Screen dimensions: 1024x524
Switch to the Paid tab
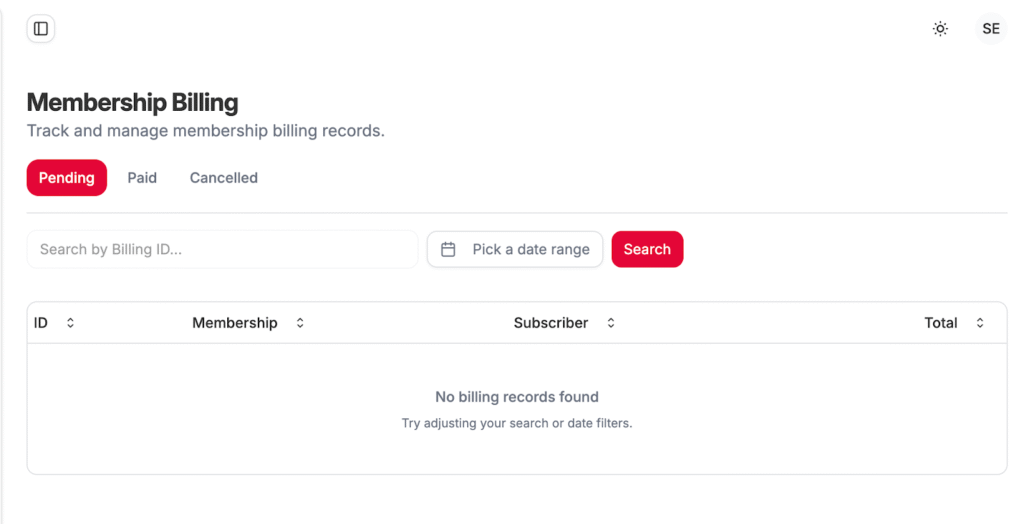[x=142, y=178]
